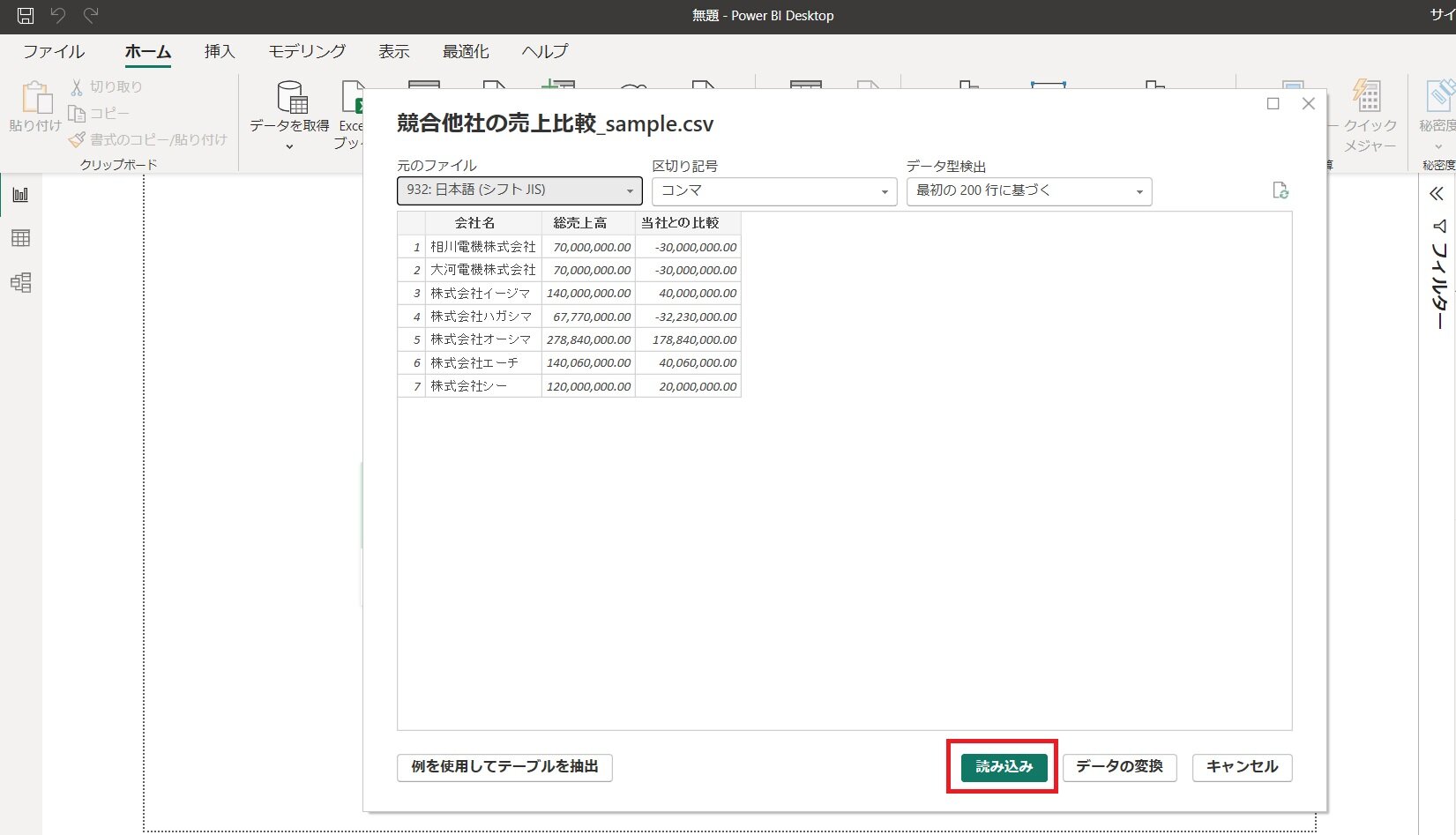Select the 最適化 ribbon tab

click(466, 51)
